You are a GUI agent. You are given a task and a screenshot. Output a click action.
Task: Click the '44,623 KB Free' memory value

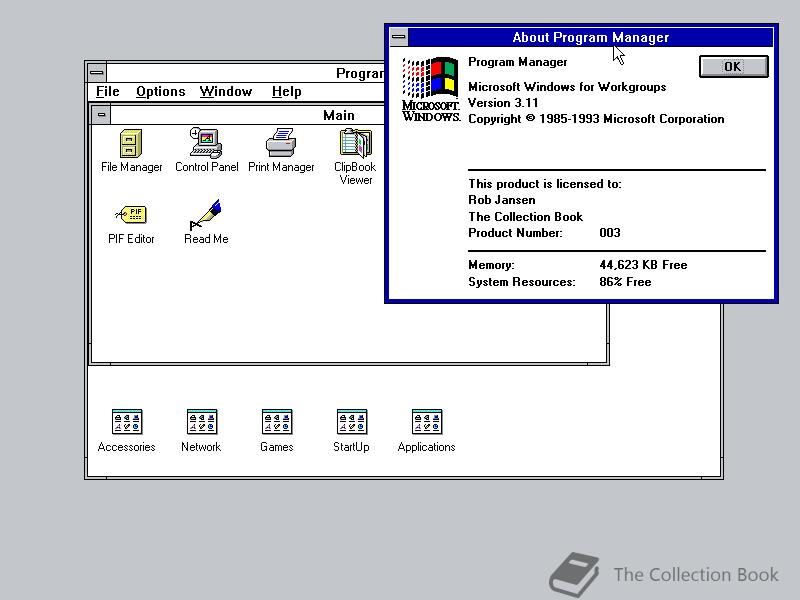[643, 265]
